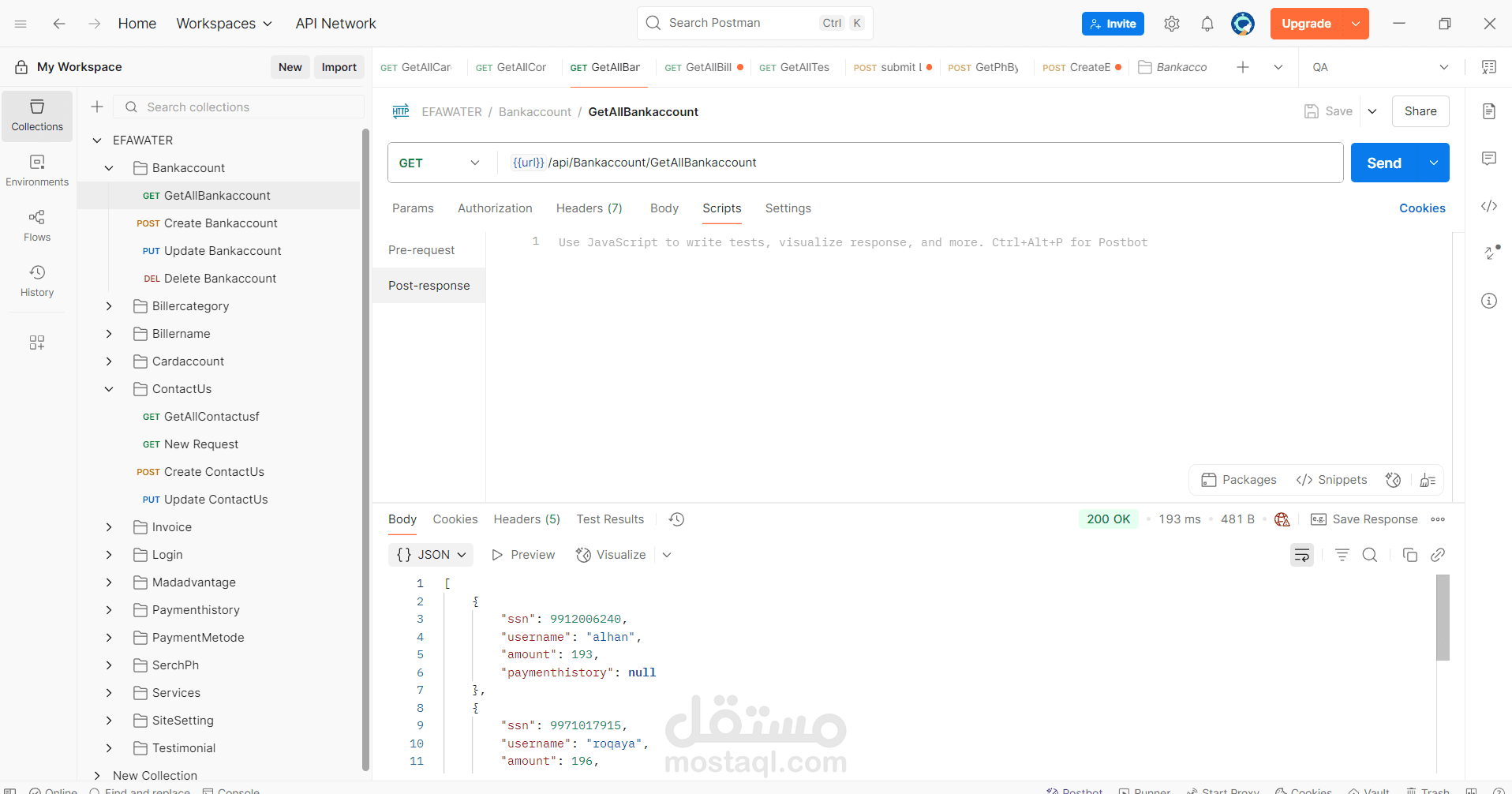1512x794 pixels.
Task: Switch to the request Body tab
Action: pos(664,208)
